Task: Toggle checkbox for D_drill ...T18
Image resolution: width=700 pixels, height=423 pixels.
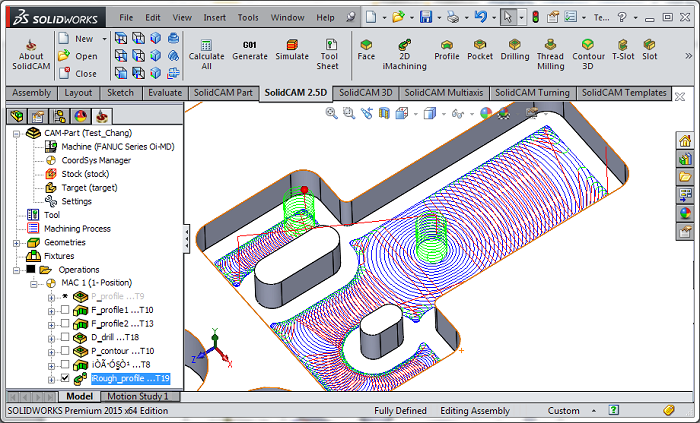Action: click(x=65, y=337)
